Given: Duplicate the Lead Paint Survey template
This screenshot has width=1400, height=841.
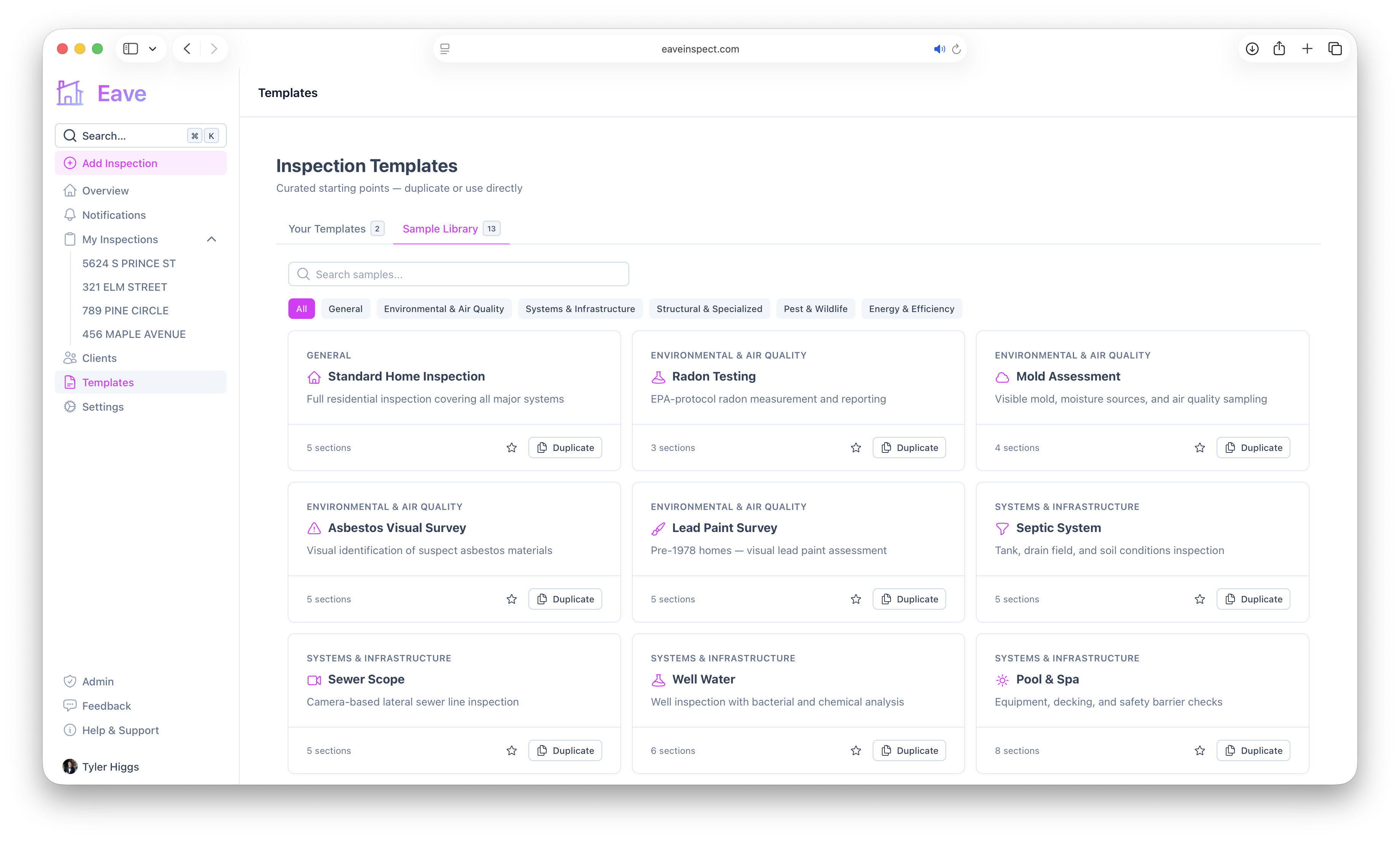Looking at the screenshot, I should [x=909, y=599].
